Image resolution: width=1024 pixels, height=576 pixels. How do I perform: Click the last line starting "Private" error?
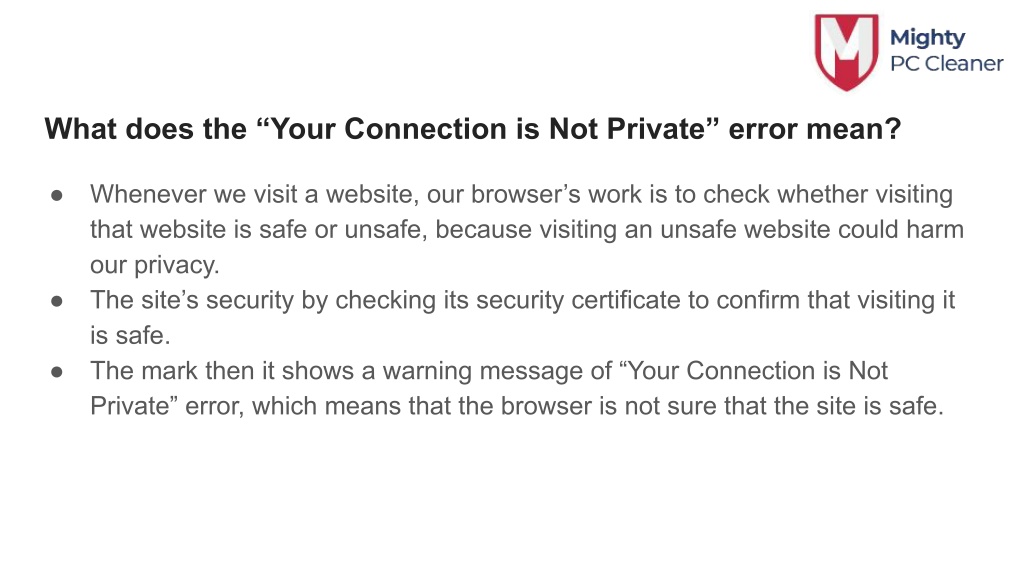517,406
